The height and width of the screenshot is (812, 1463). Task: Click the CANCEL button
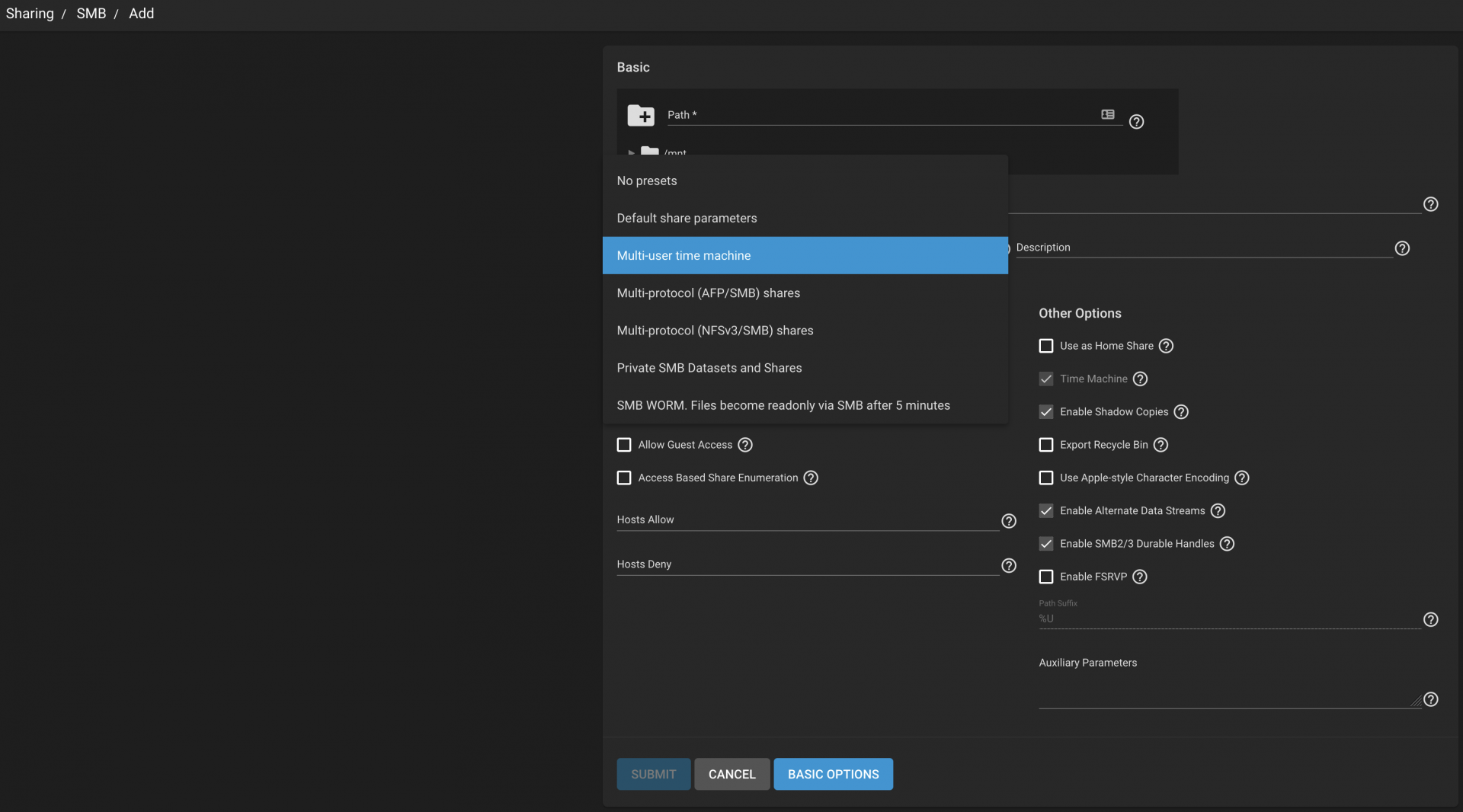(x=731, y=774)
